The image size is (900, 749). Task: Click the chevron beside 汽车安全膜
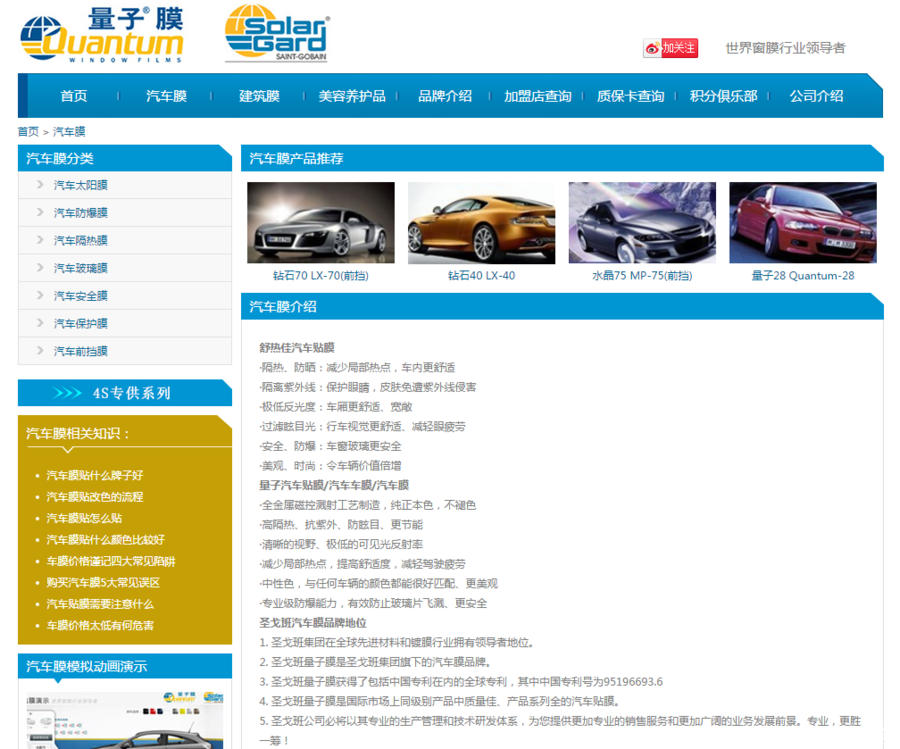[40, 295]
